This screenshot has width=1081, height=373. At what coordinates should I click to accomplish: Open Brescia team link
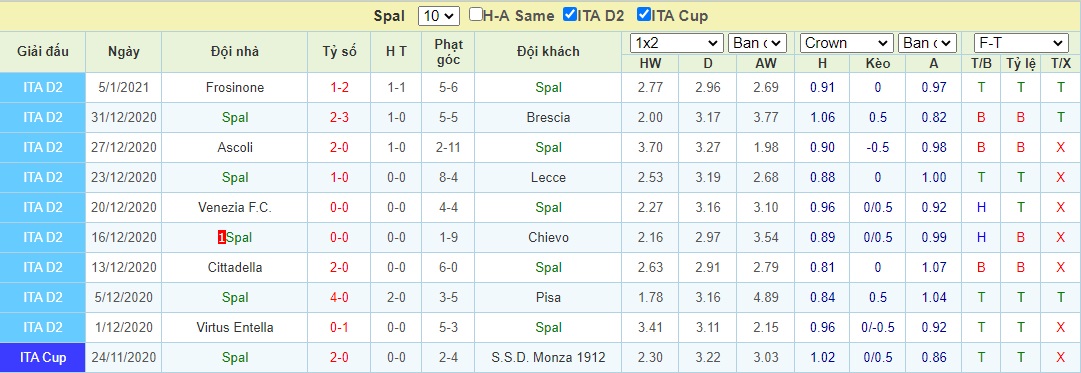pyautogui.click(x=548, y=117)
